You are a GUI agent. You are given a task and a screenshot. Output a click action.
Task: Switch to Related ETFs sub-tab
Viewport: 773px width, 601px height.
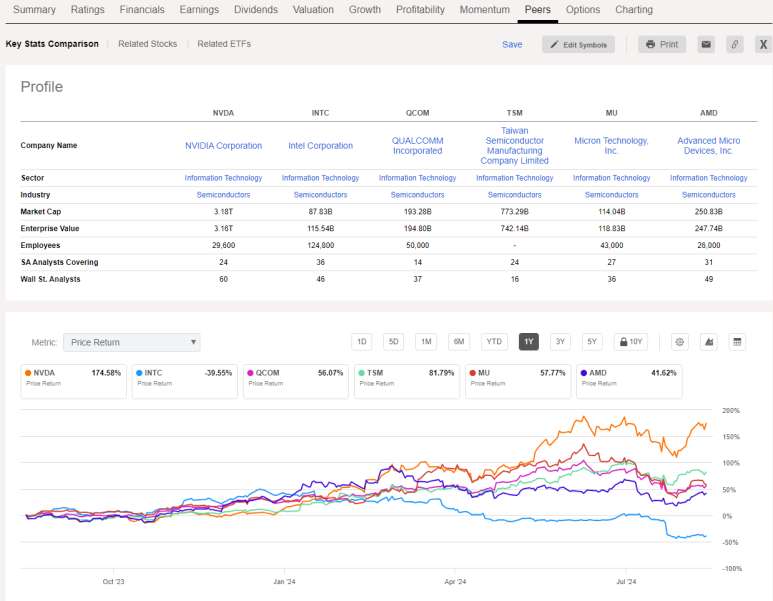pos(224,44)
